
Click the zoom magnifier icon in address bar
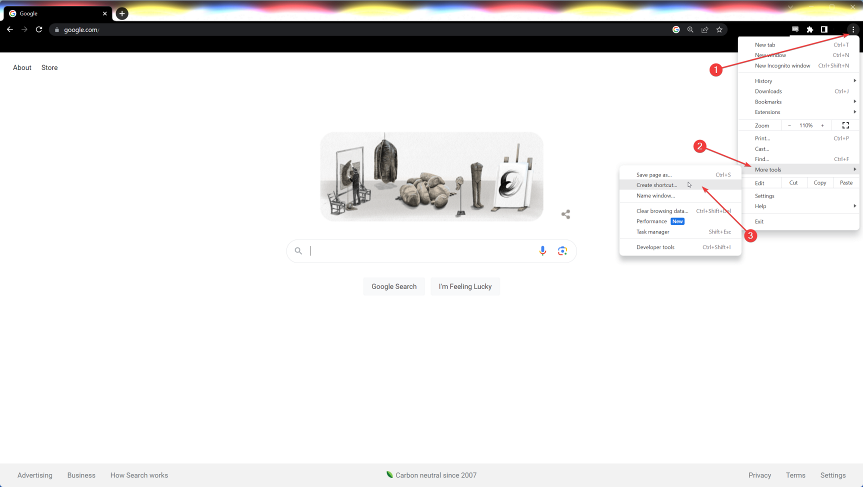690,30
